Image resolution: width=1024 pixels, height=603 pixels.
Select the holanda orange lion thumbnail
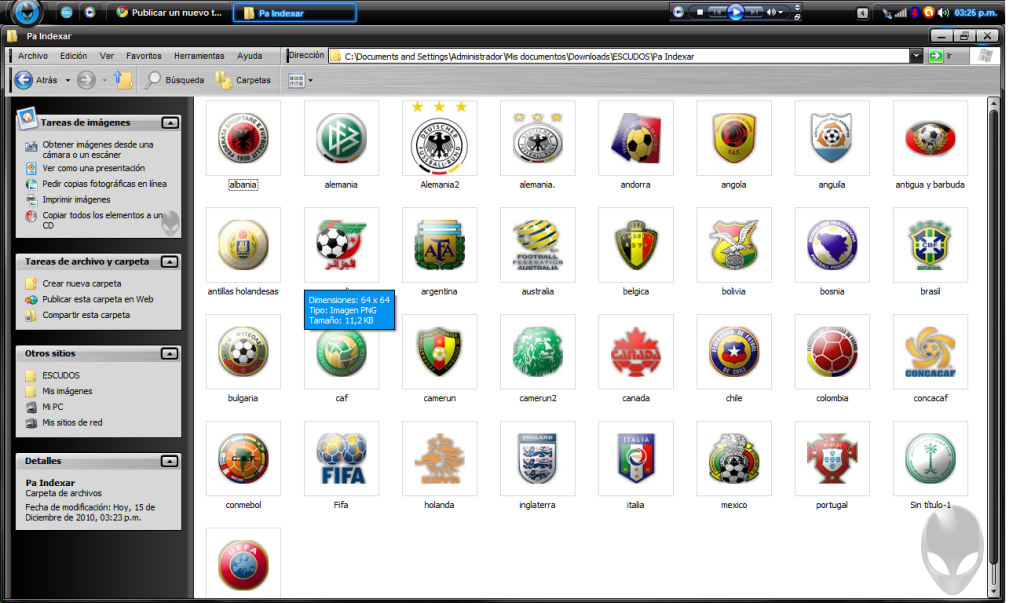pyautogui.click(x=440, y=459)
